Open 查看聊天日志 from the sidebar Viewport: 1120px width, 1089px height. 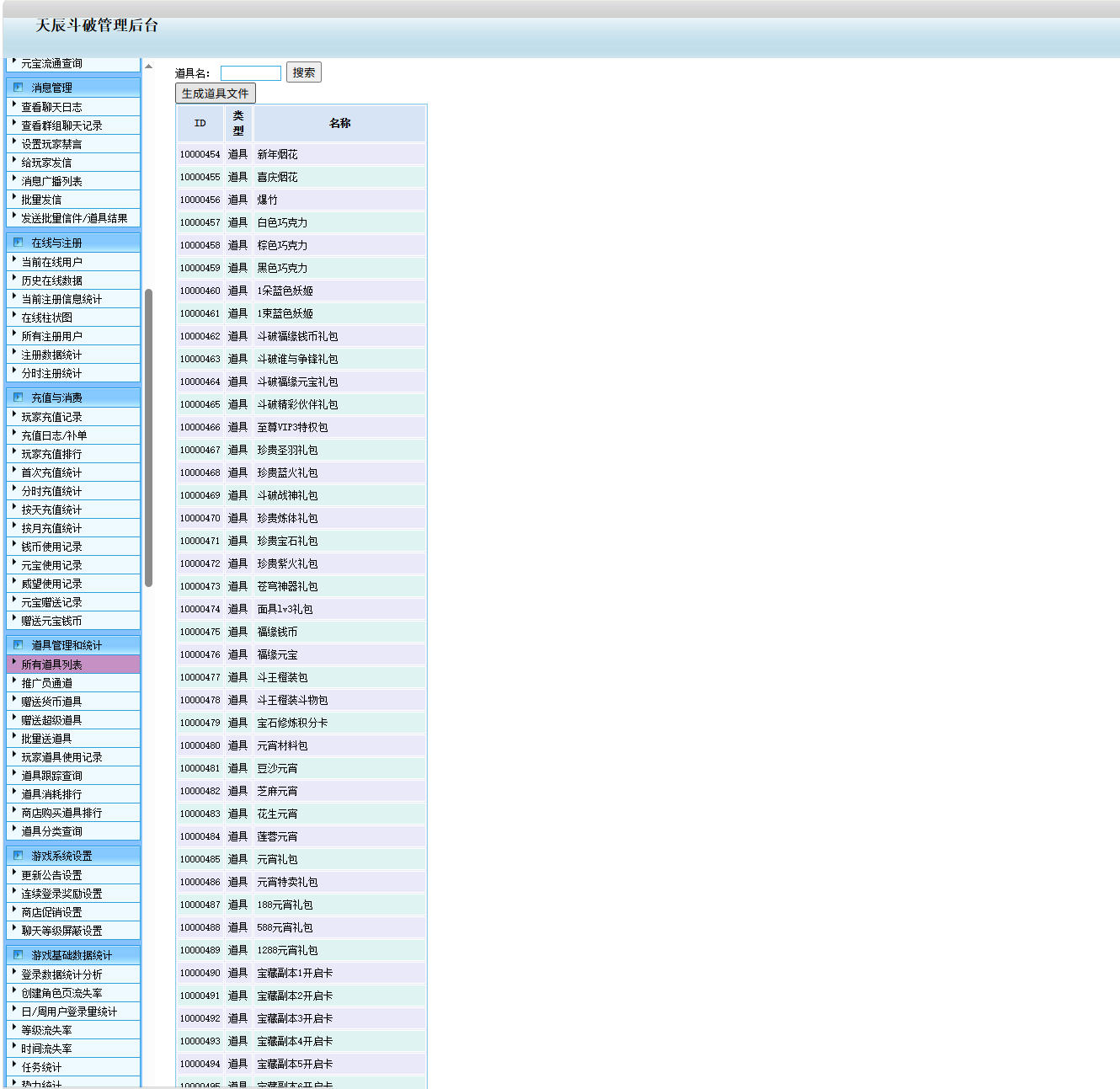tap(51, 107)
